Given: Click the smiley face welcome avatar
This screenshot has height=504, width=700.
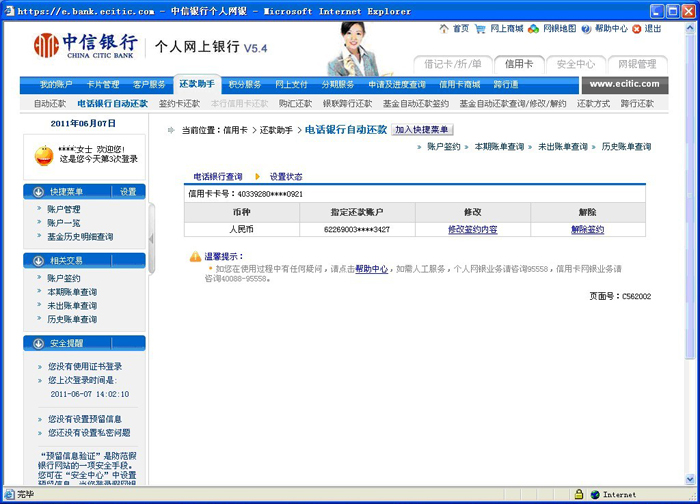Looking at the screenshot, I should pos(44,155).
